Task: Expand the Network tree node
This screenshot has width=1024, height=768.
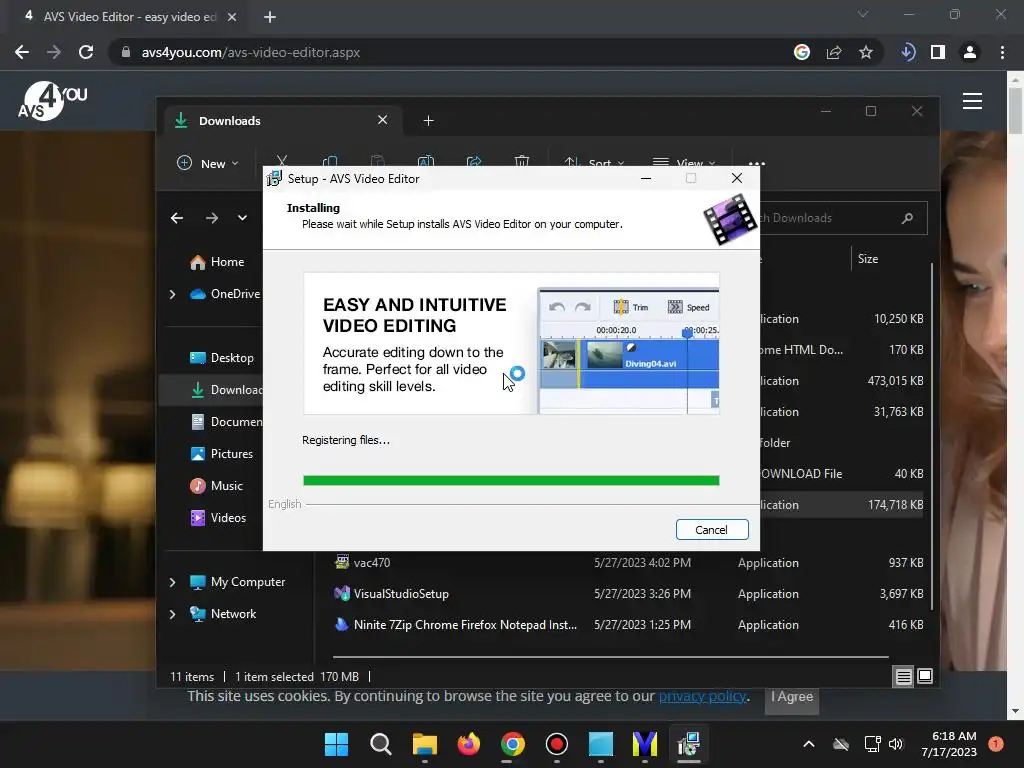Action: (x=172, y=614)
